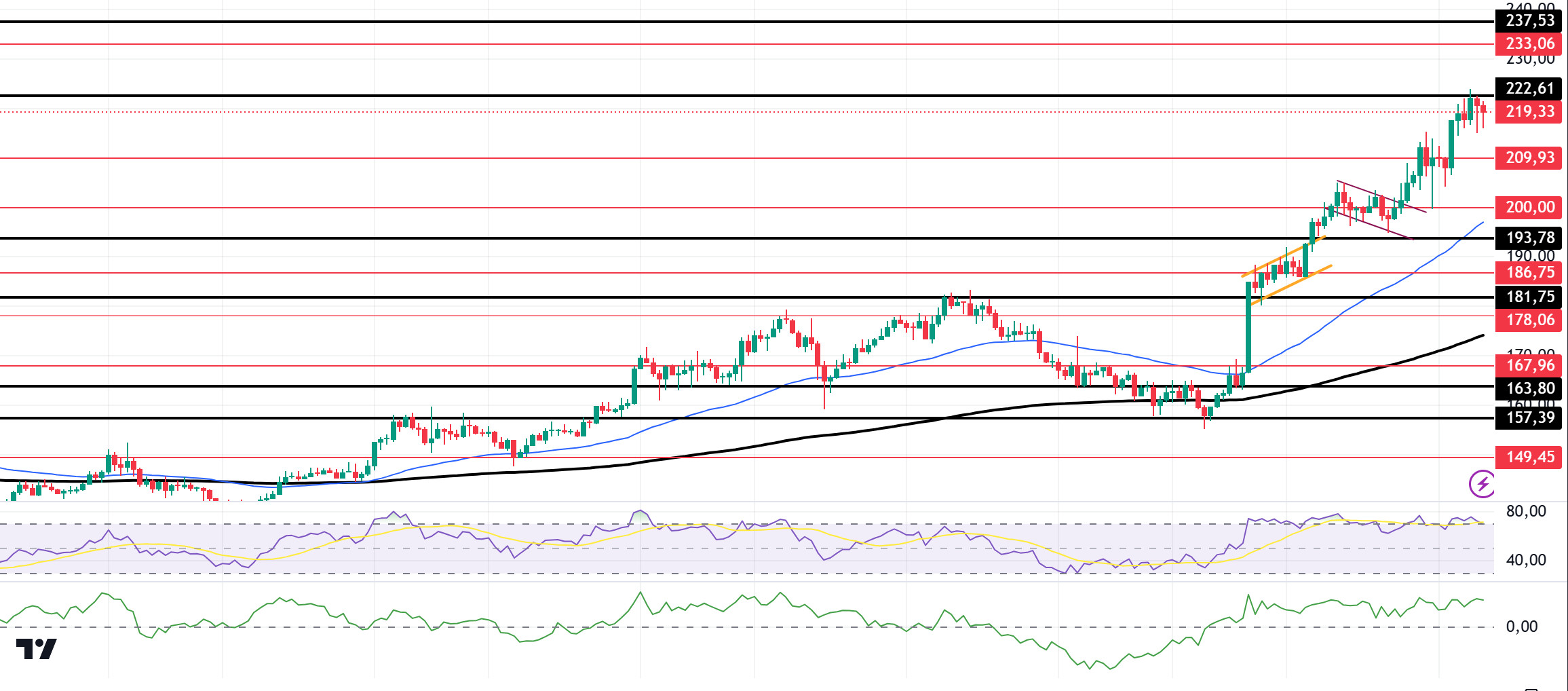Screen dimensions: 1568x691
Task: Select the 237,53 price label
Action: click(x=1529, y=21)
